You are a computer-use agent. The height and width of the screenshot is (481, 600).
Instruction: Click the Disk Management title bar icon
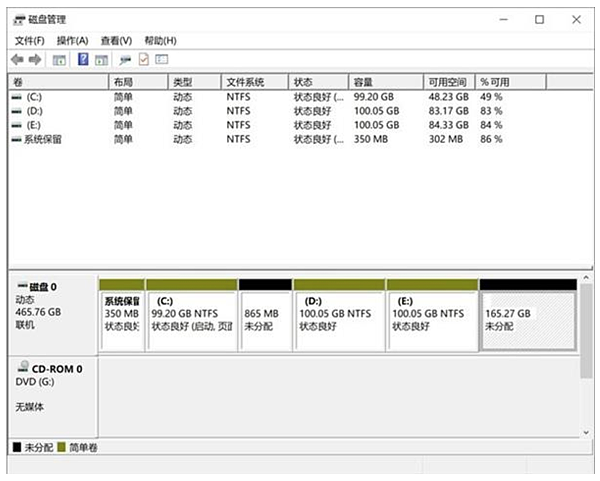[19, 20]
